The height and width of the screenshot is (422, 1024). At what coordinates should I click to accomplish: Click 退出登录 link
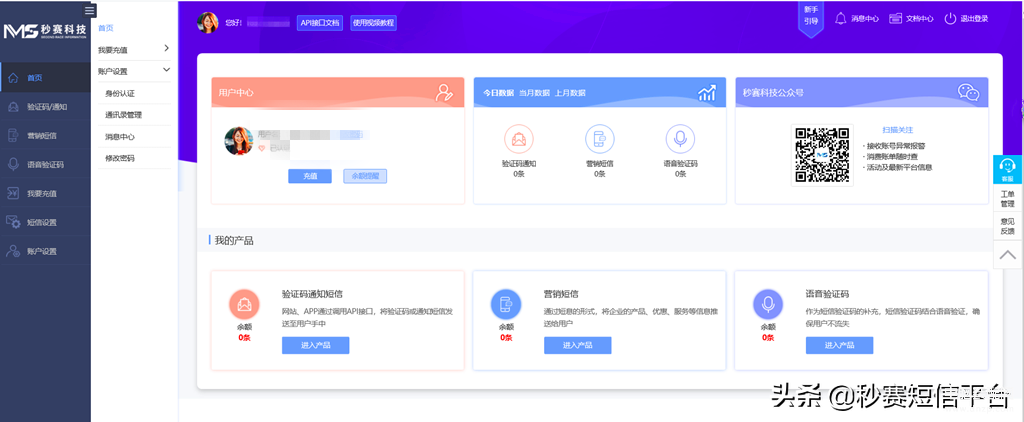pyautogui.click(x=974, y=19)
